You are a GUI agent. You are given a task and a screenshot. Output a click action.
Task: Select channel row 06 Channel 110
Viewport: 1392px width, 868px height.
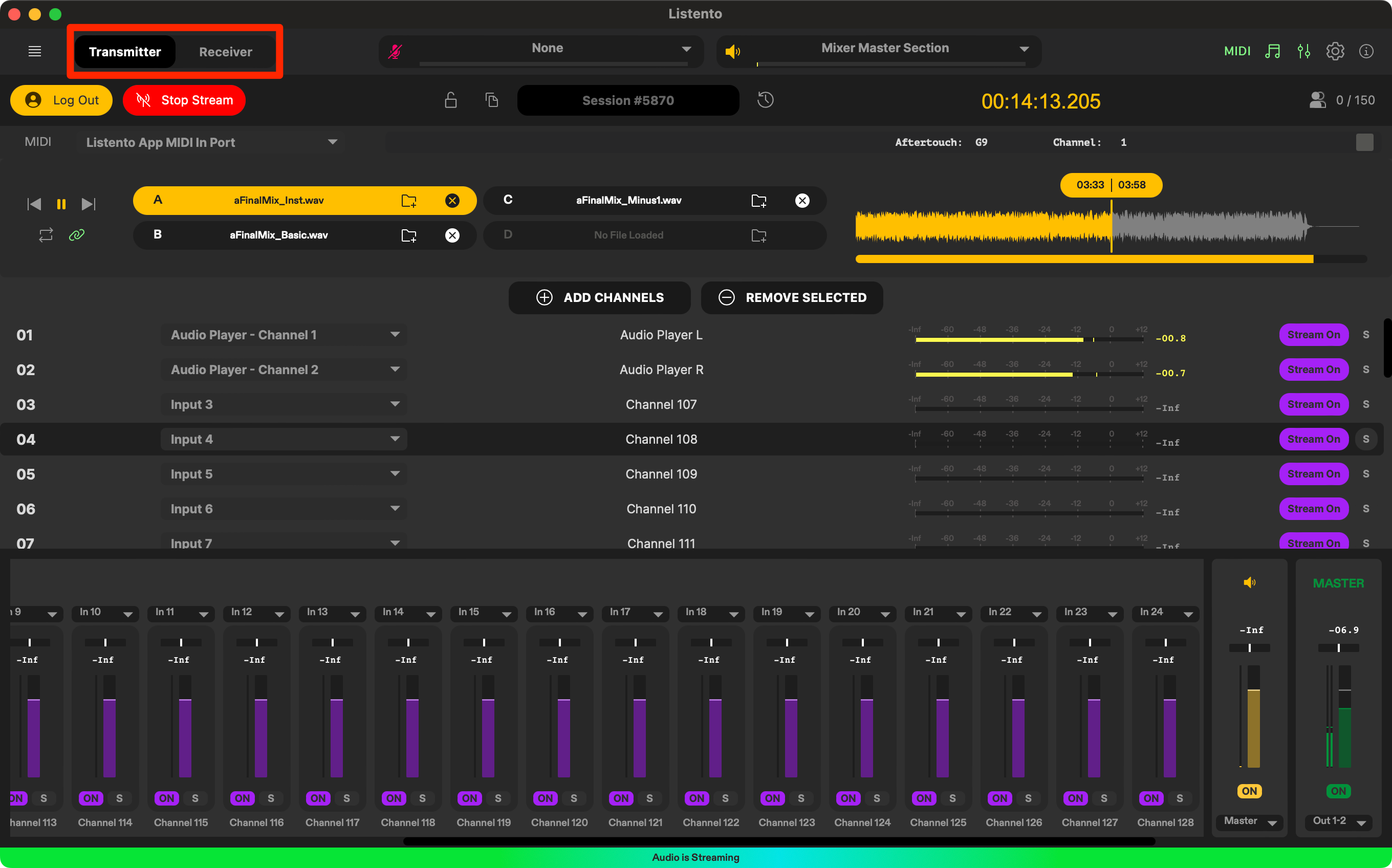tap(692, 509)
